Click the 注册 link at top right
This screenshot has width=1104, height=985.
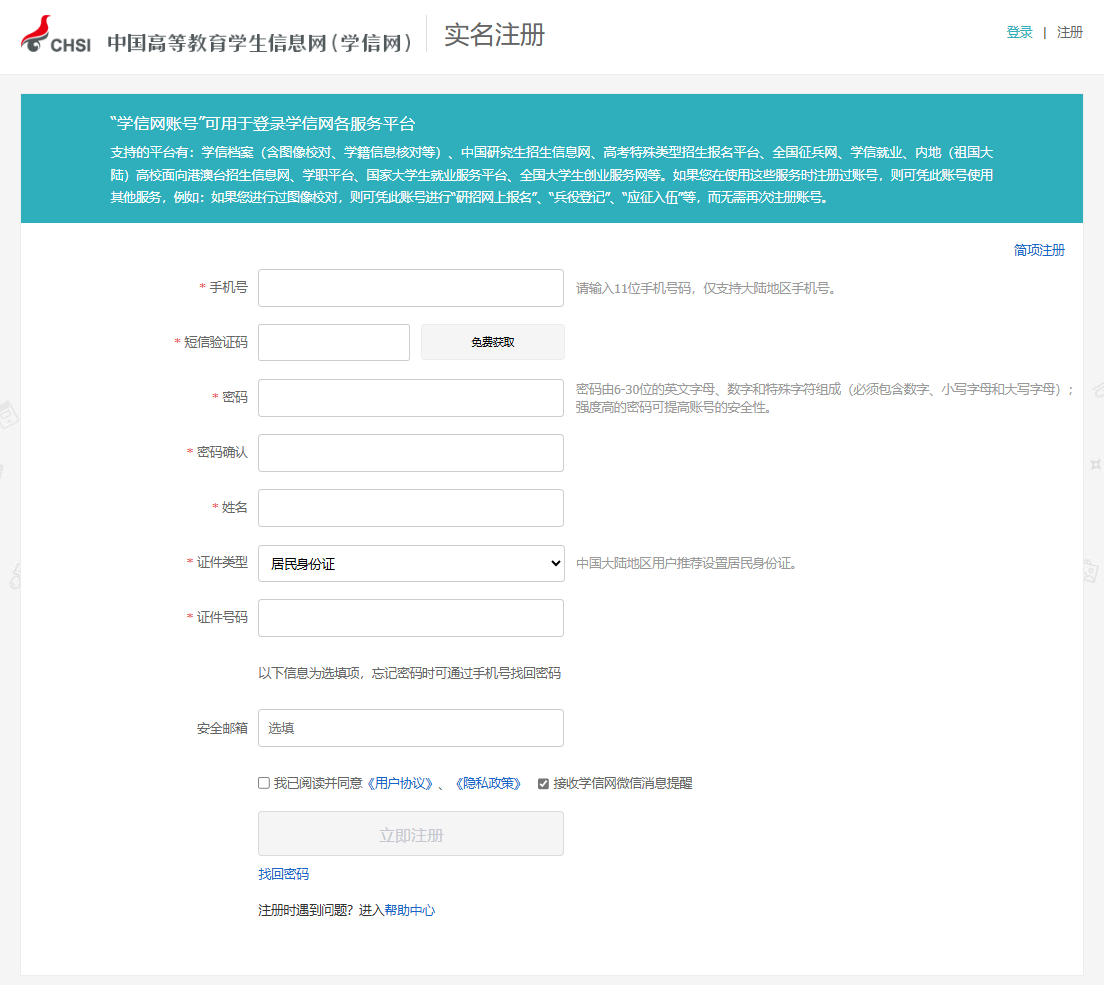pos(1069,31)
